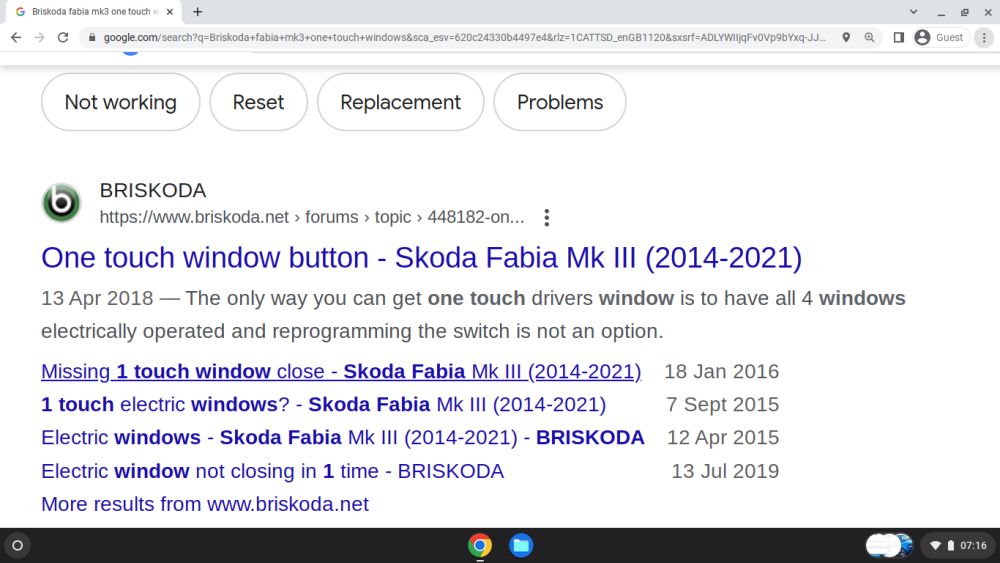Toggle the side panel icon
This screenshot has height=563, width=1000.
click(x=898, y=38)
